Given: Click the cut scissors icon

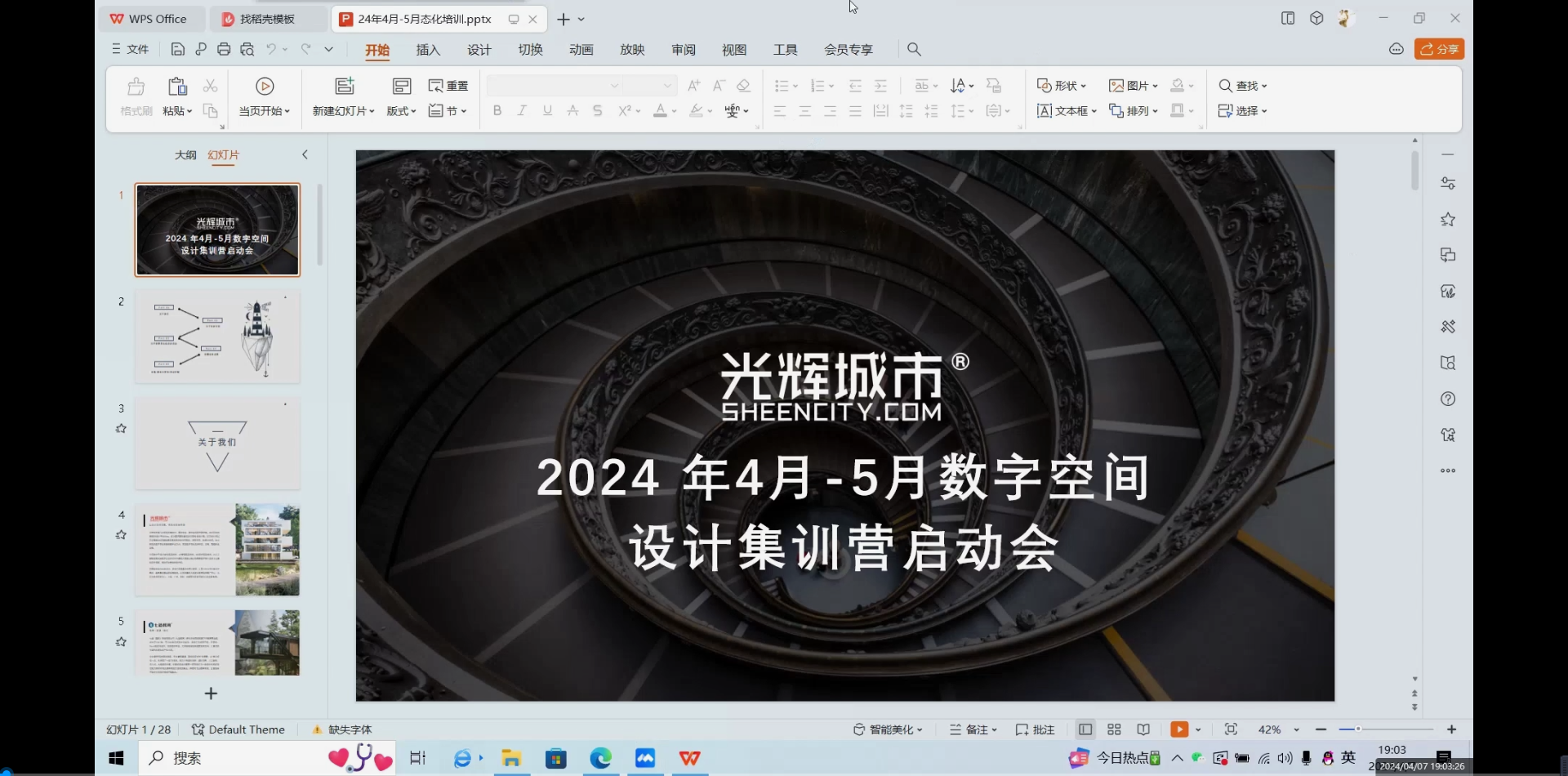Looking at the screenshot, I should click(x=210, y=86).
